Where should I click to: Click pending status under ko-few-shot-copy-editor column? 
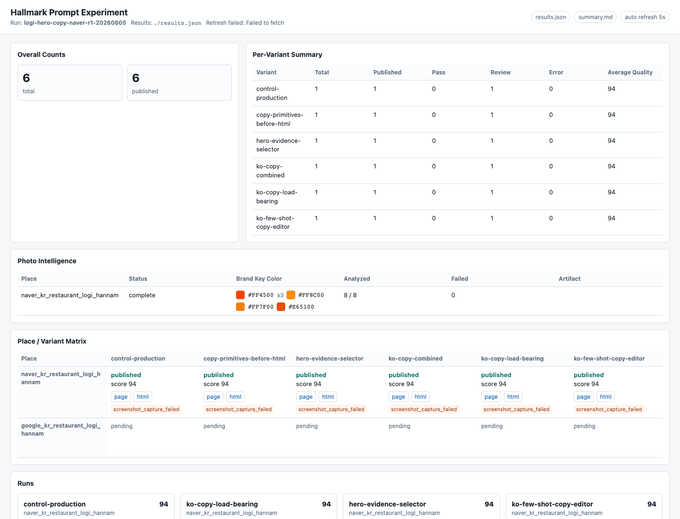point(584,426)
